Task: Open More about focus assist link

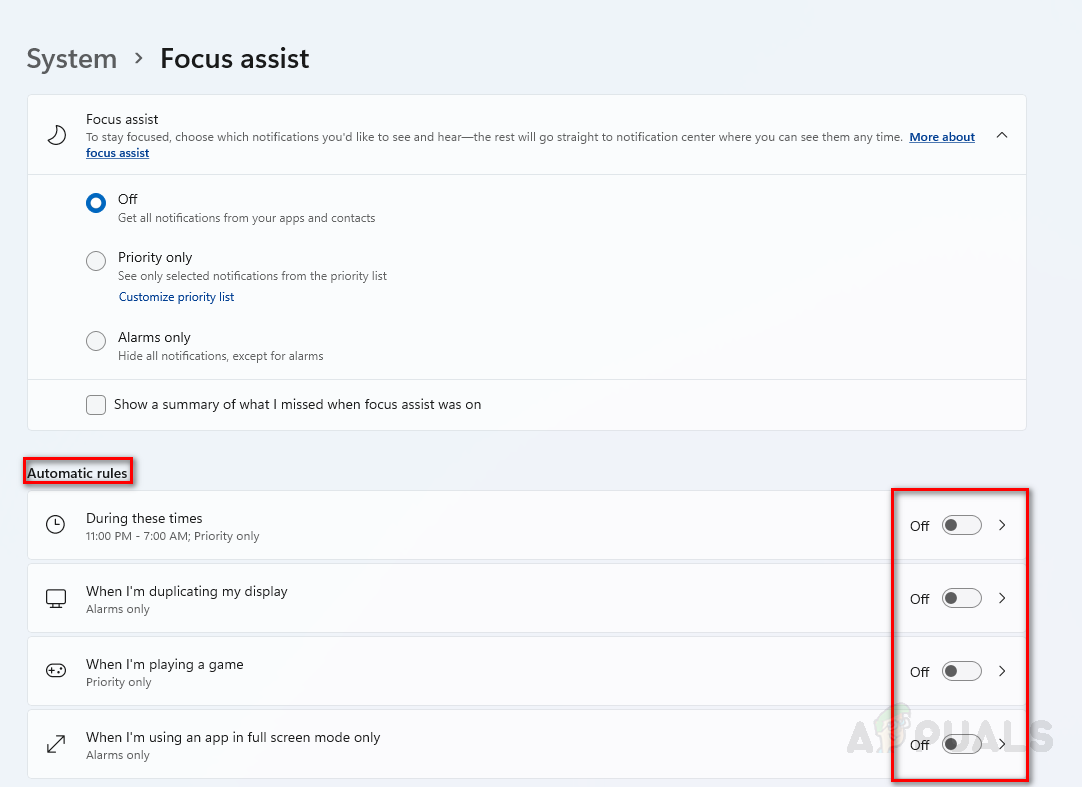Action: [941, 137]
